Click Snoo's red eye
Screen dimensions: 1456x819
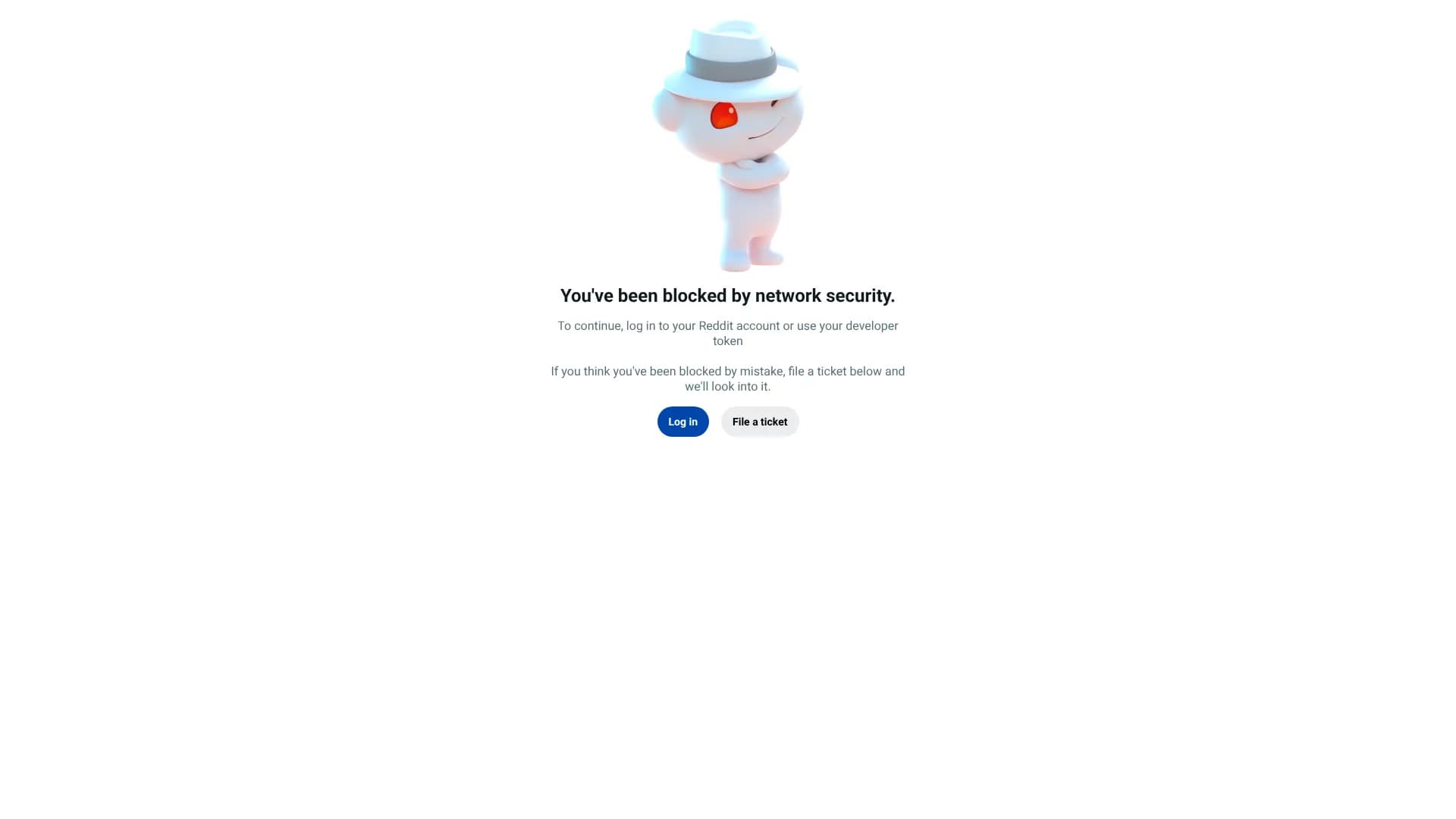pyautogui.click(x=723, y=115)
